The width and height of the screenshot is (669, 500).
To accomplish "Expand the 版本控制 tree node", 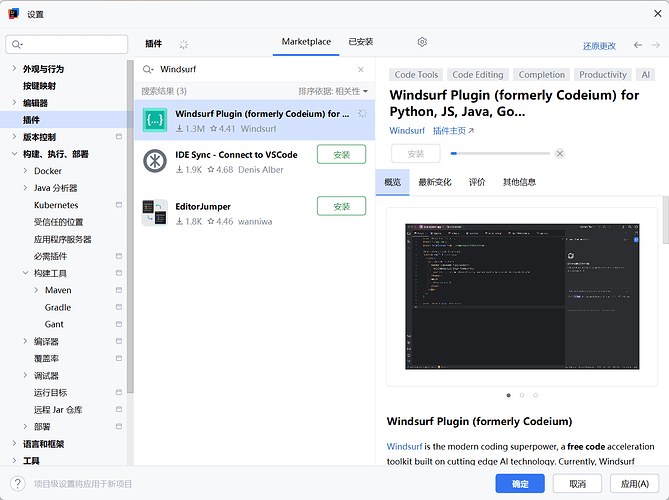I will tap(14, 137).
